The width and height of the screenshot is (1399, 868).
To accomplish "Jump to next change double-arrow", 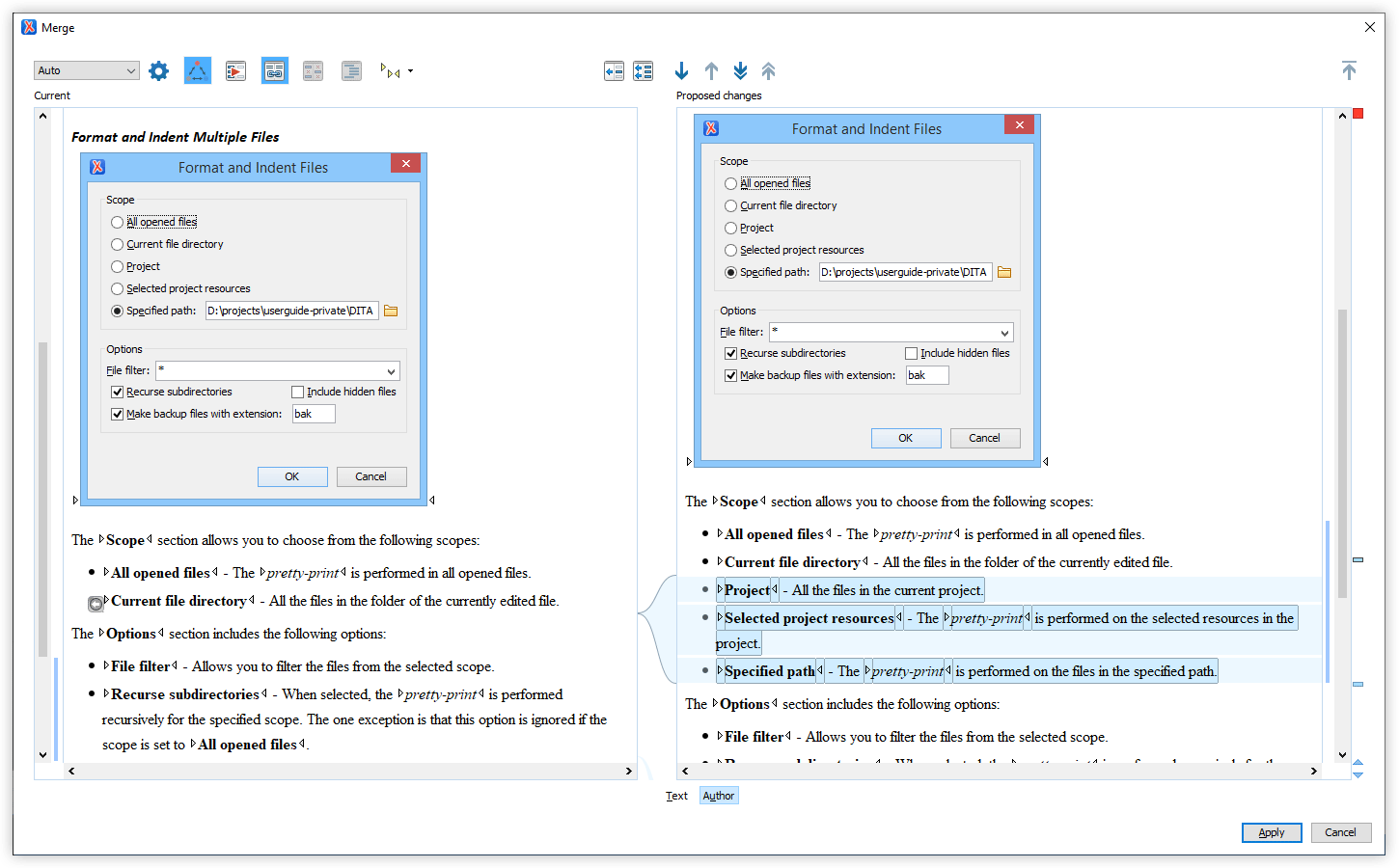I will [740, 70].
